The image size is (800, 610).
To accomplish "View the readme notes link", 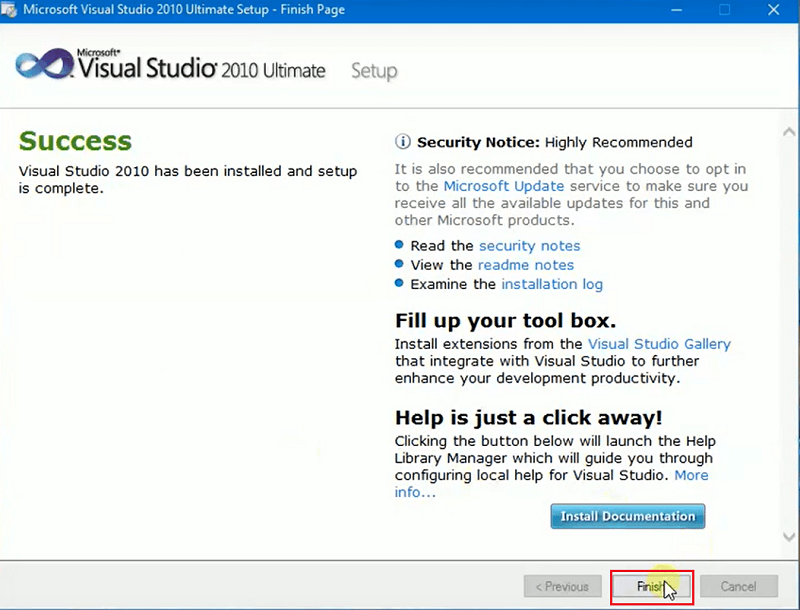I will (x=526, y=264).
